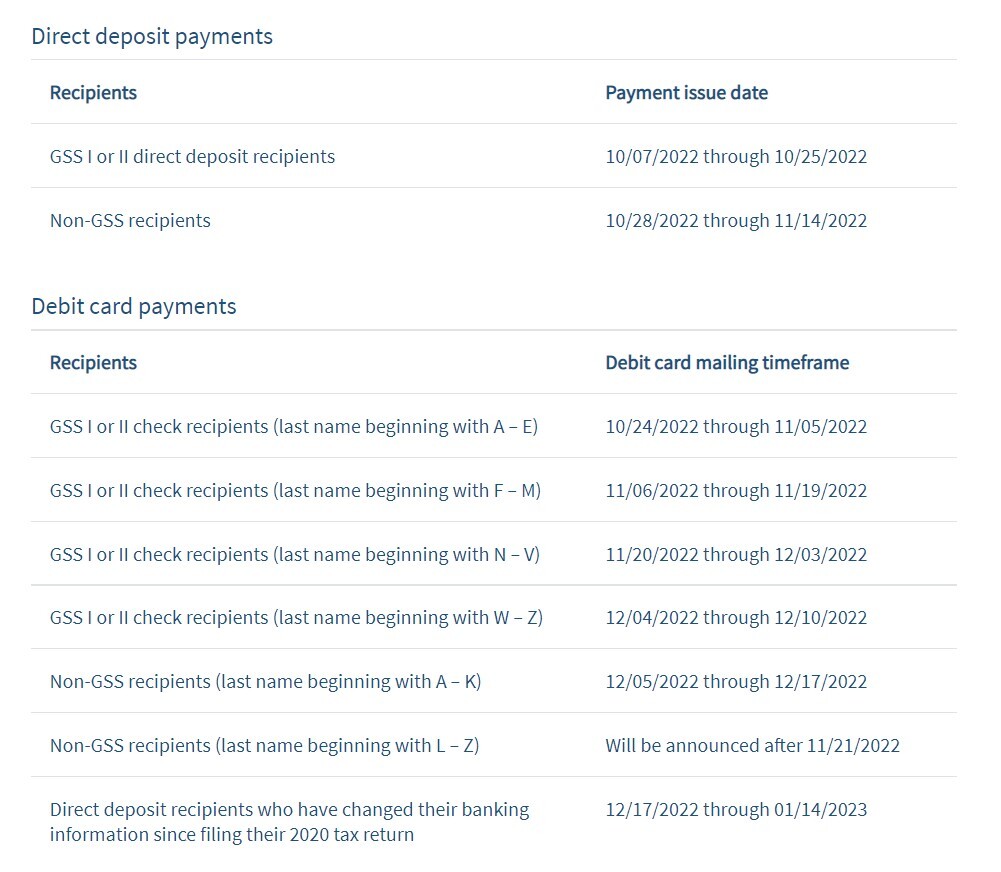Select the "GSS I or II direct deposit recipients" cell
Image resolution: width=1001 pixels, height=872 pixels.
click(192, 157)
